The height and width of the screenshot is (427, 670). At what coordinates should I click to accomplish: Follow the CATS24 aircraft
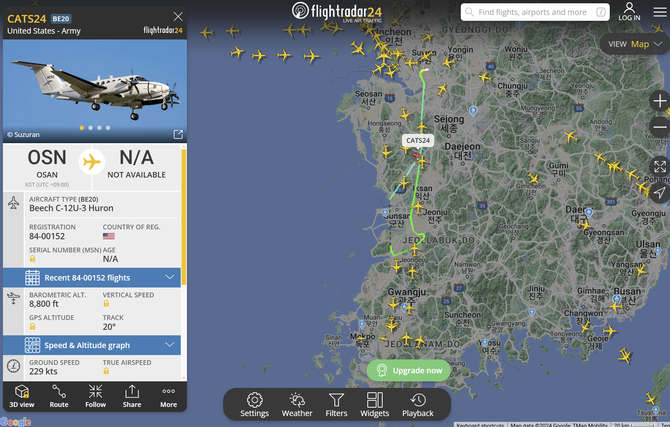[x=96, y=395]
